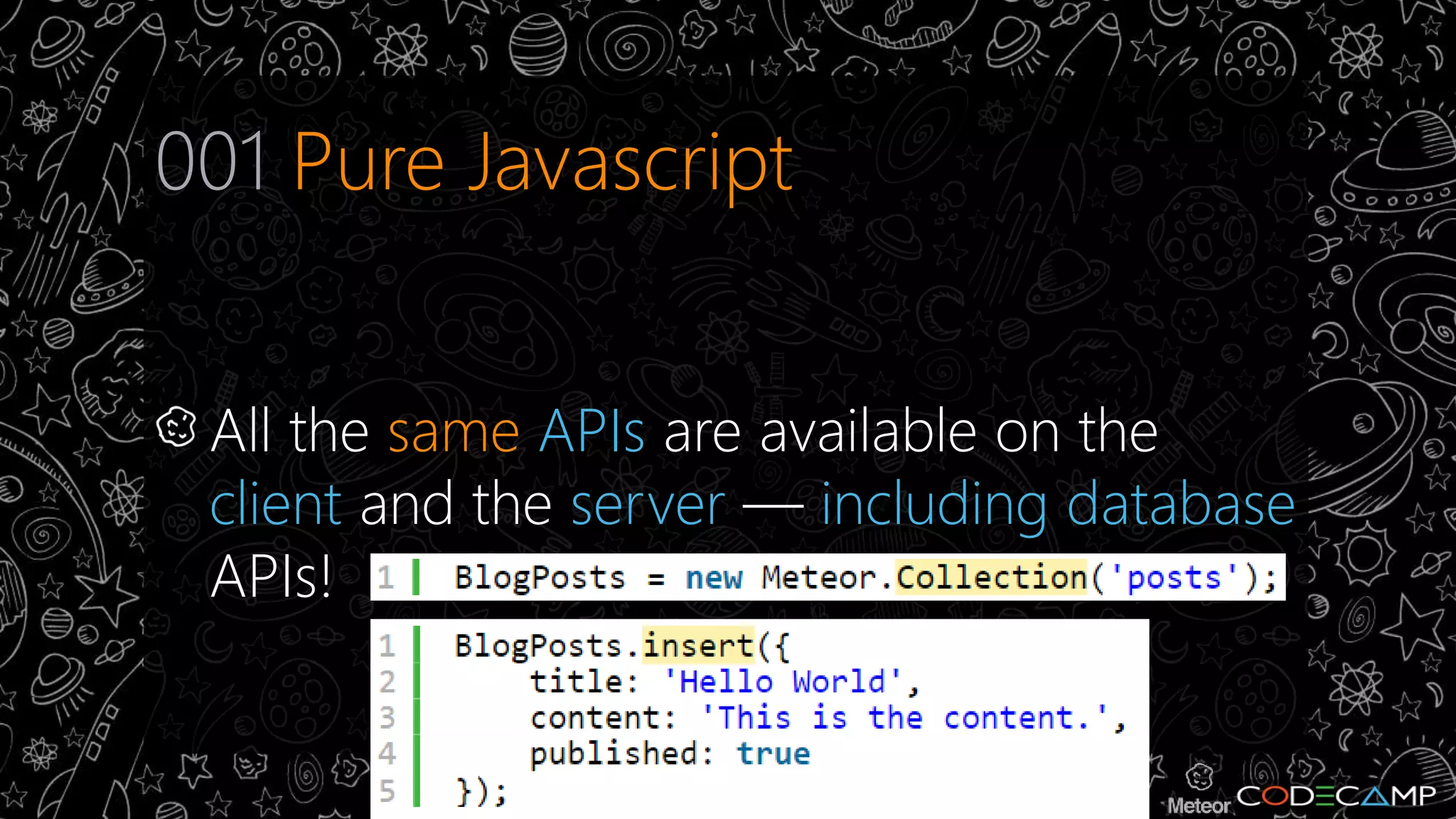Click 'published:' in the code snippet
Image resolution: width=1456 pixels, height=819 pixels.
pyautogui.click(x=621, y=754)
